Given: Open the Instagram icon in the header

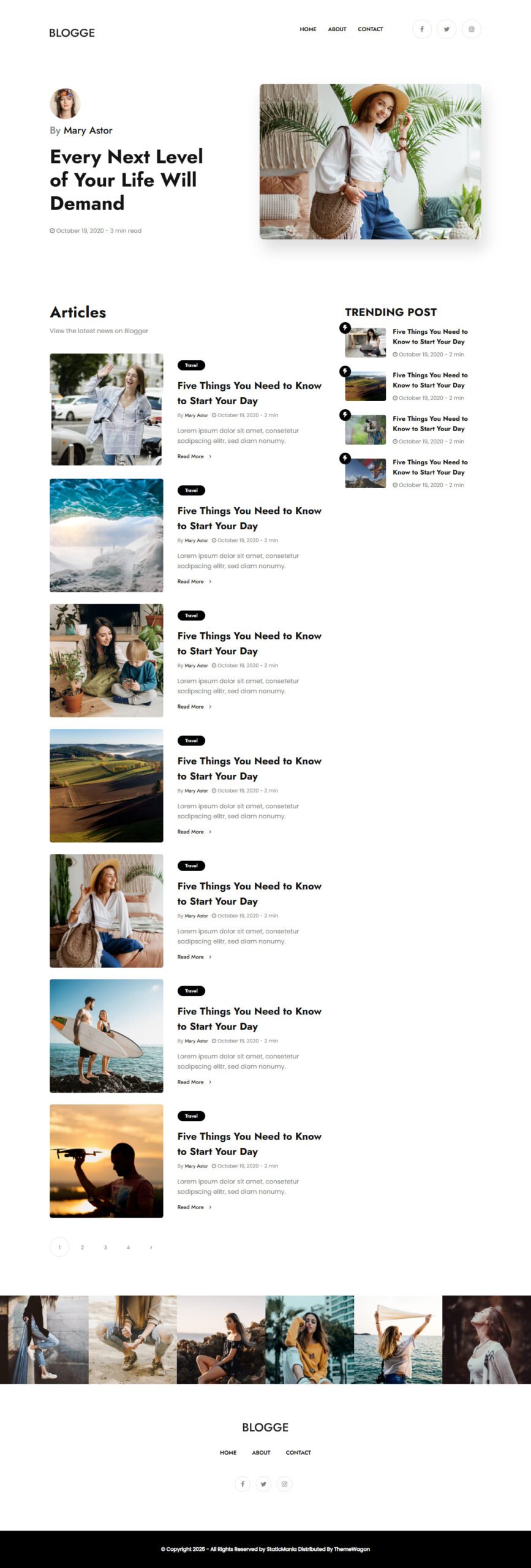Looking at the screenshot, I should (x=471, y=29).
